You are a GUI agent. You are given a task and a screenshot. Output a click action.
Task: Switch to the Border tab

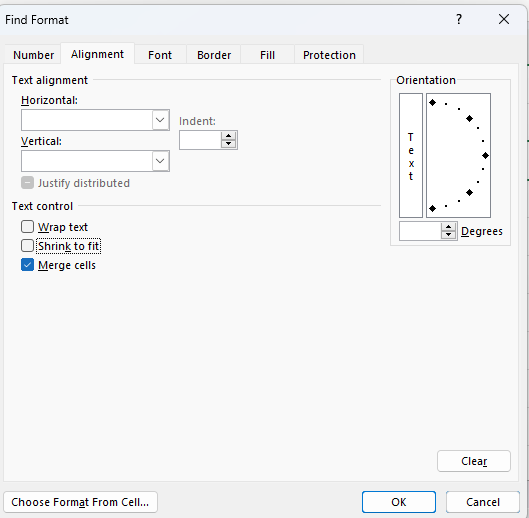(x=214, y=55)
